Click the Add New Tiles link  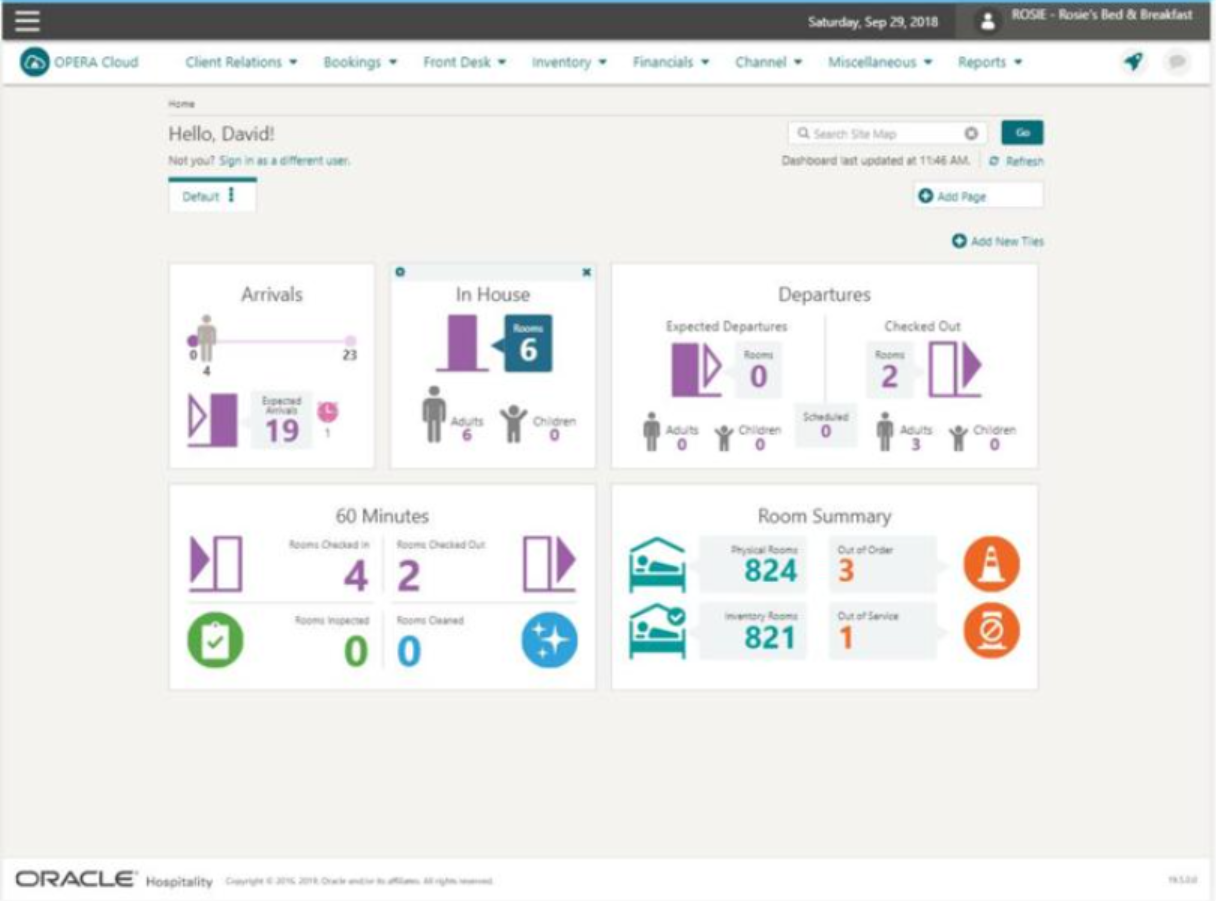pos(998,241)
